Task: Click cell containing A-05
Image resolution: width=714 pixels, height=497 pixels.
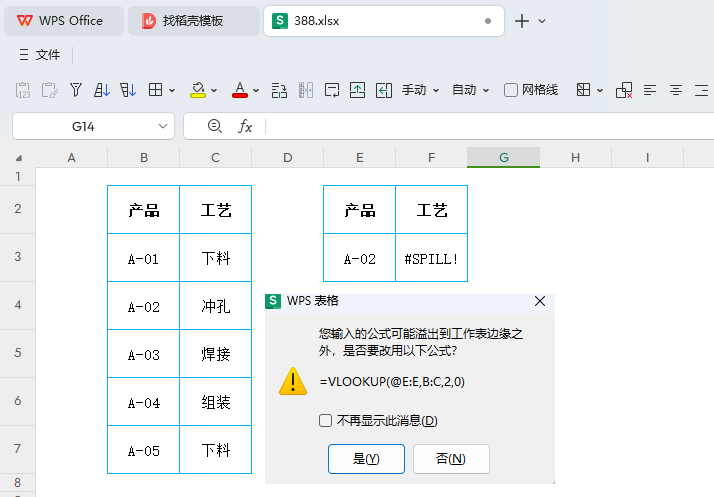Action: (x=143, y=450)
